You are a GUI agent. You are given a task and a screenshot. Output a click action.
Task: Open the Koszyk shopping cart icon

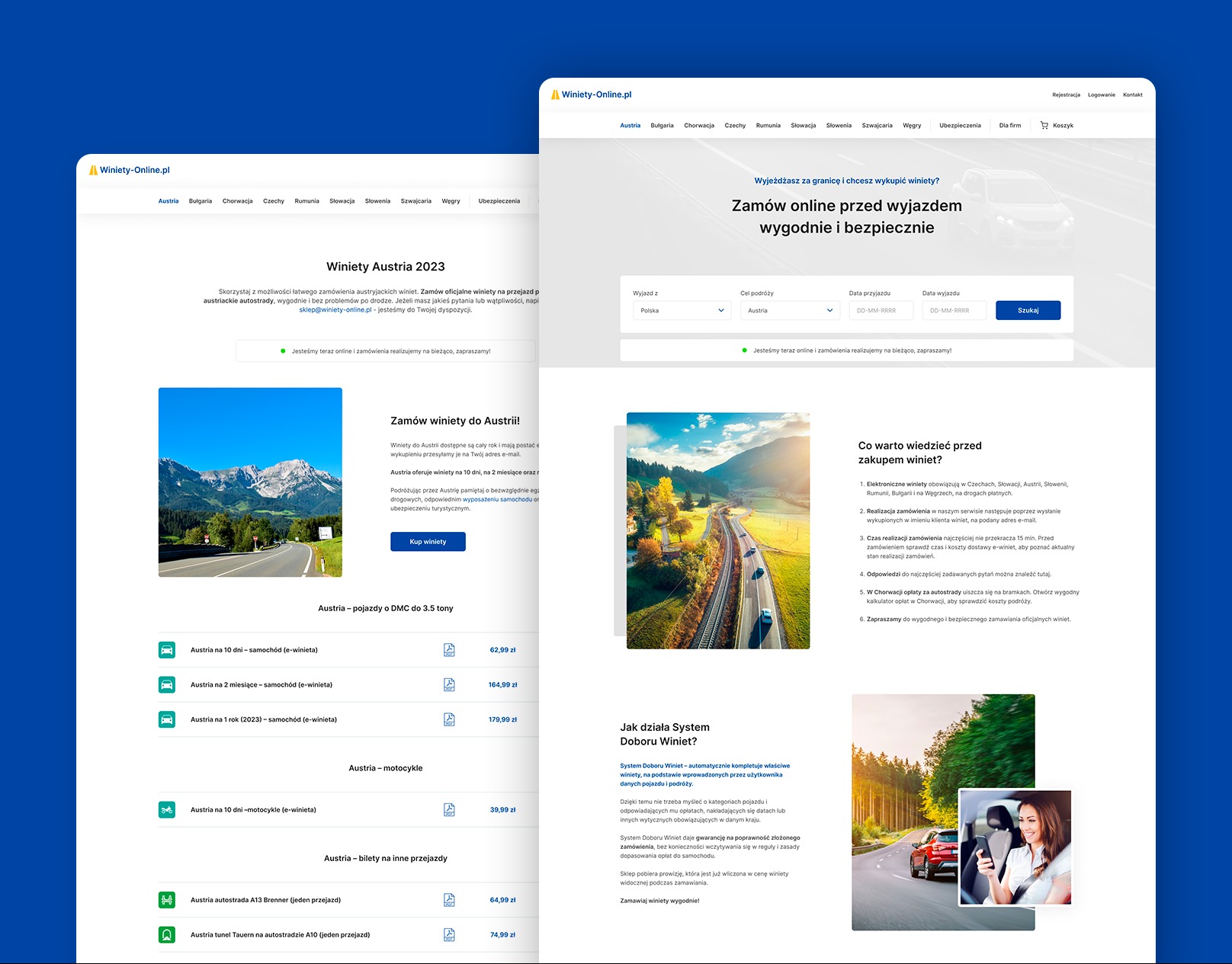click(x=1044, y=126)
